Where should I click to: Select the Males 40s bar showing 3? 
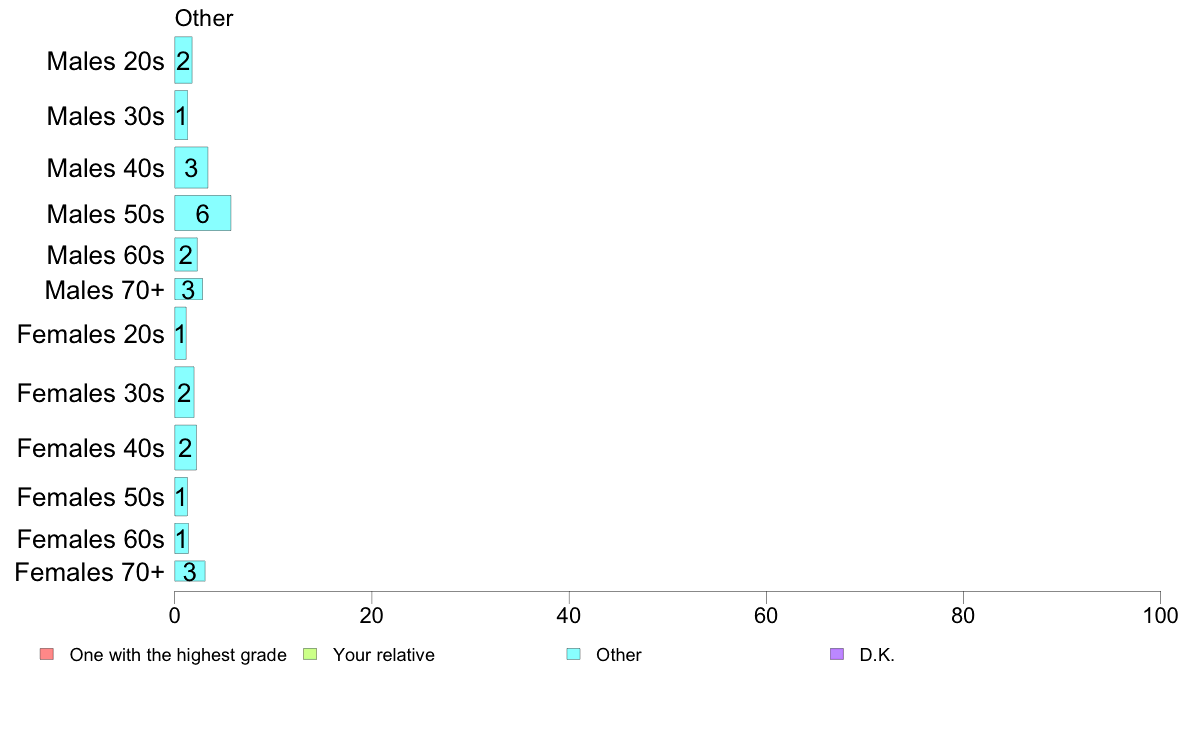click(191, 168)
